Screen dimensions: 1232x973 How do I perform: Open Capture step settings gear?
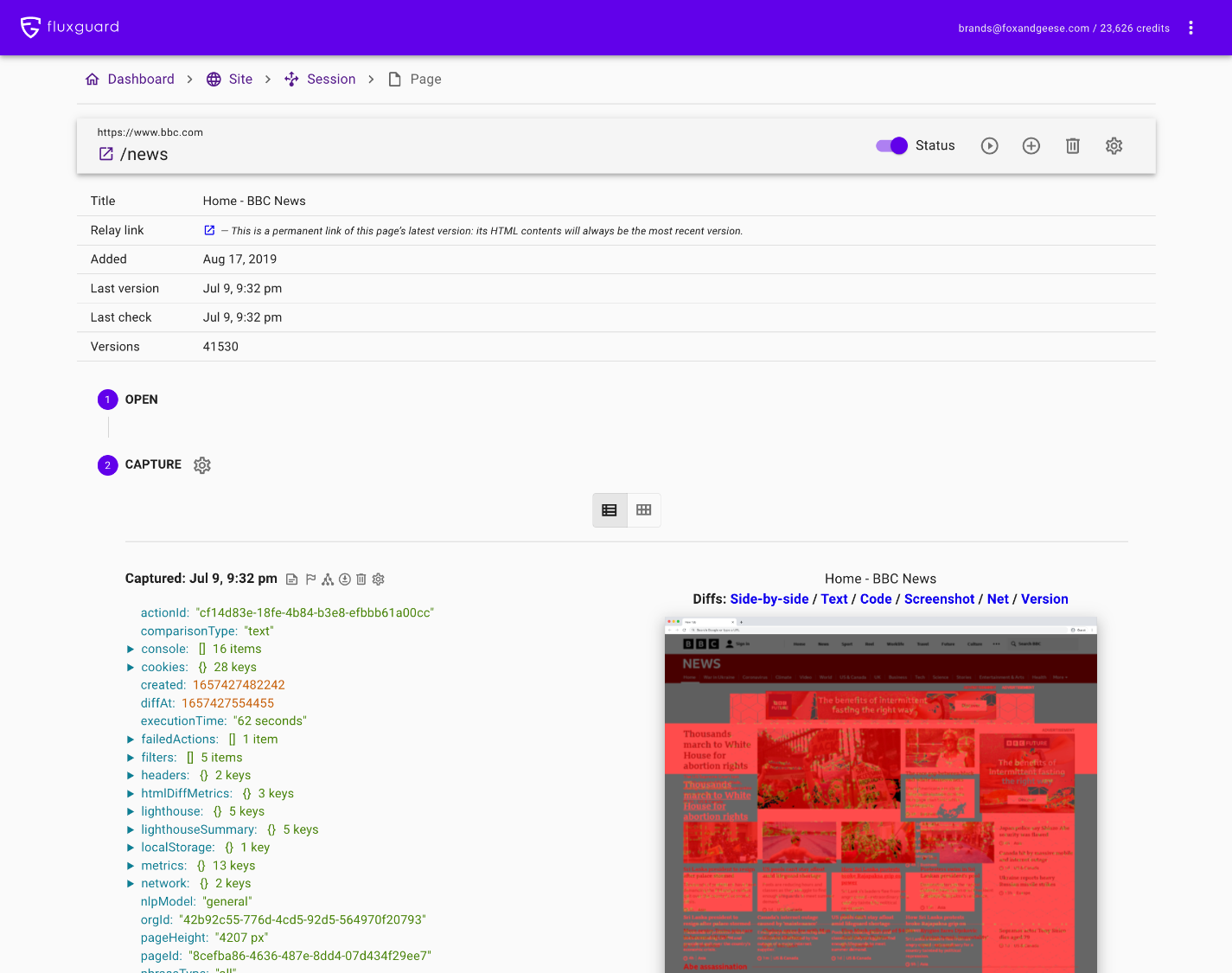202,465
